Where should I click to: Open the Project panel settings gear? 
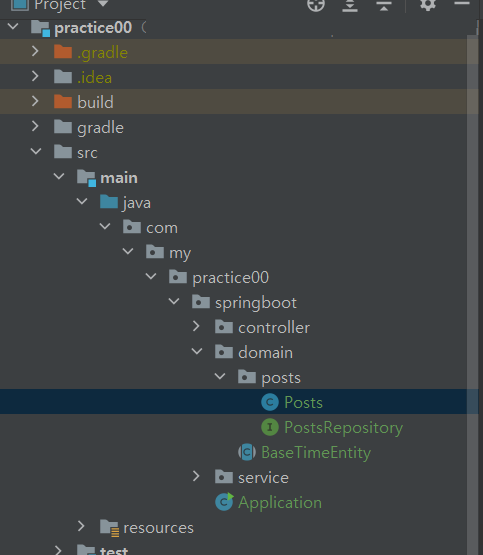click(428, 5)
